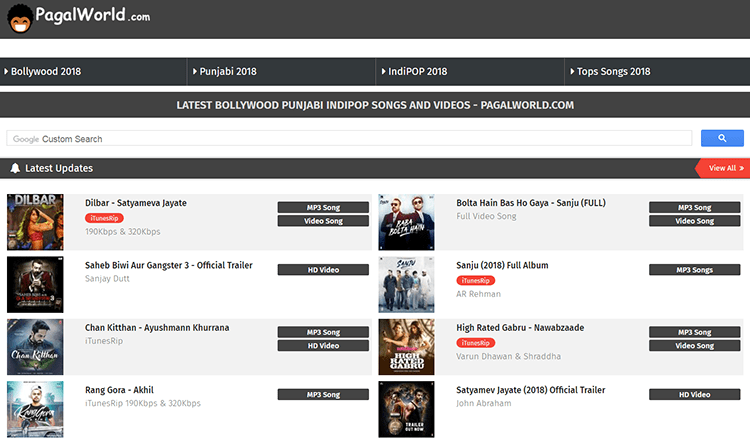Click Video Song for High Rated Gabru
Screen dimensions: 750x440
pyautogui.click(x=695, y=346)
